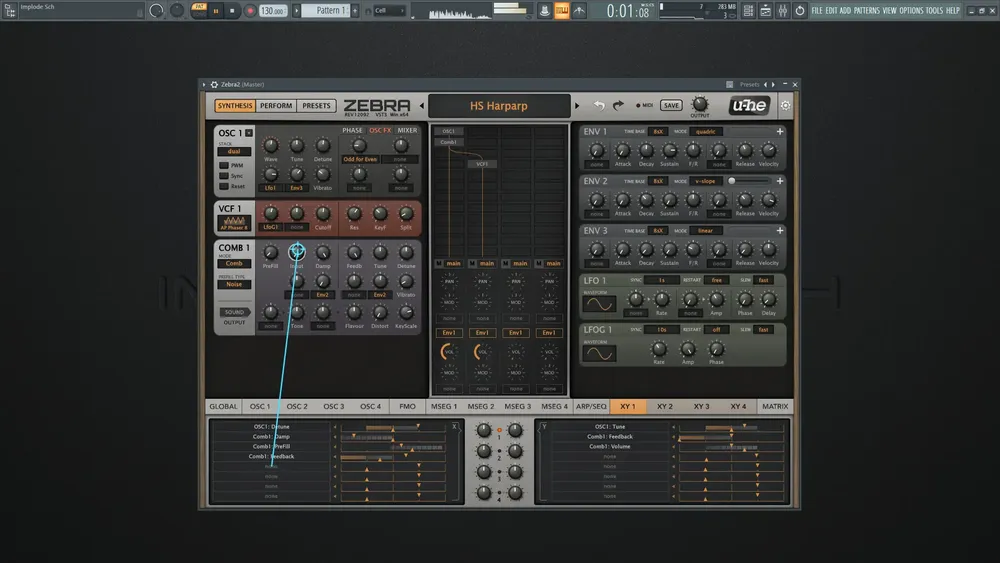Image resolution: width=1000 pixels, height=563 pixels.
Task: Add a stage with ENV 1 plus icon
Action: click(x=779, y=131)
